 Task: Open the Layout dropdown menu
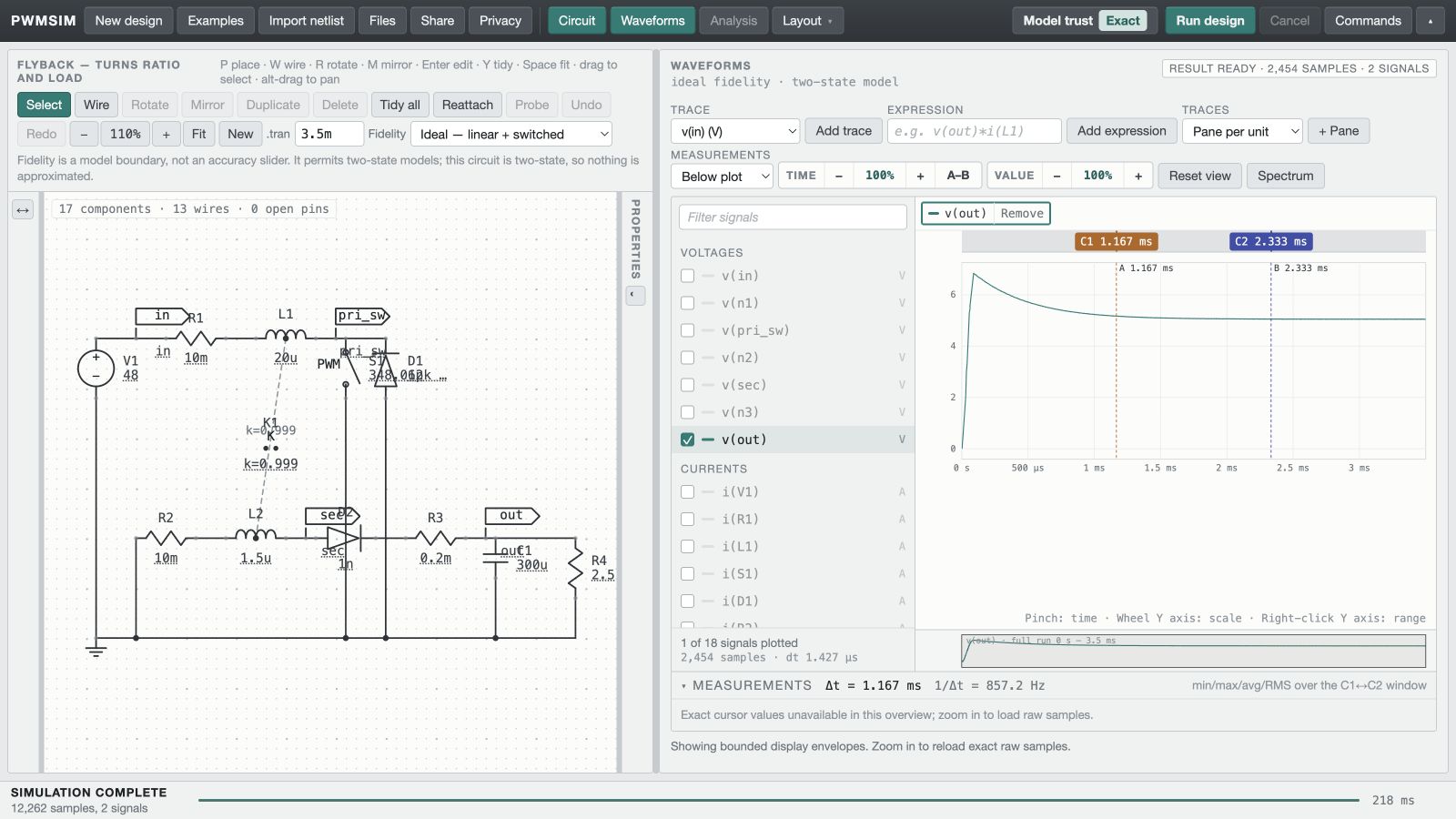(807, 21)
